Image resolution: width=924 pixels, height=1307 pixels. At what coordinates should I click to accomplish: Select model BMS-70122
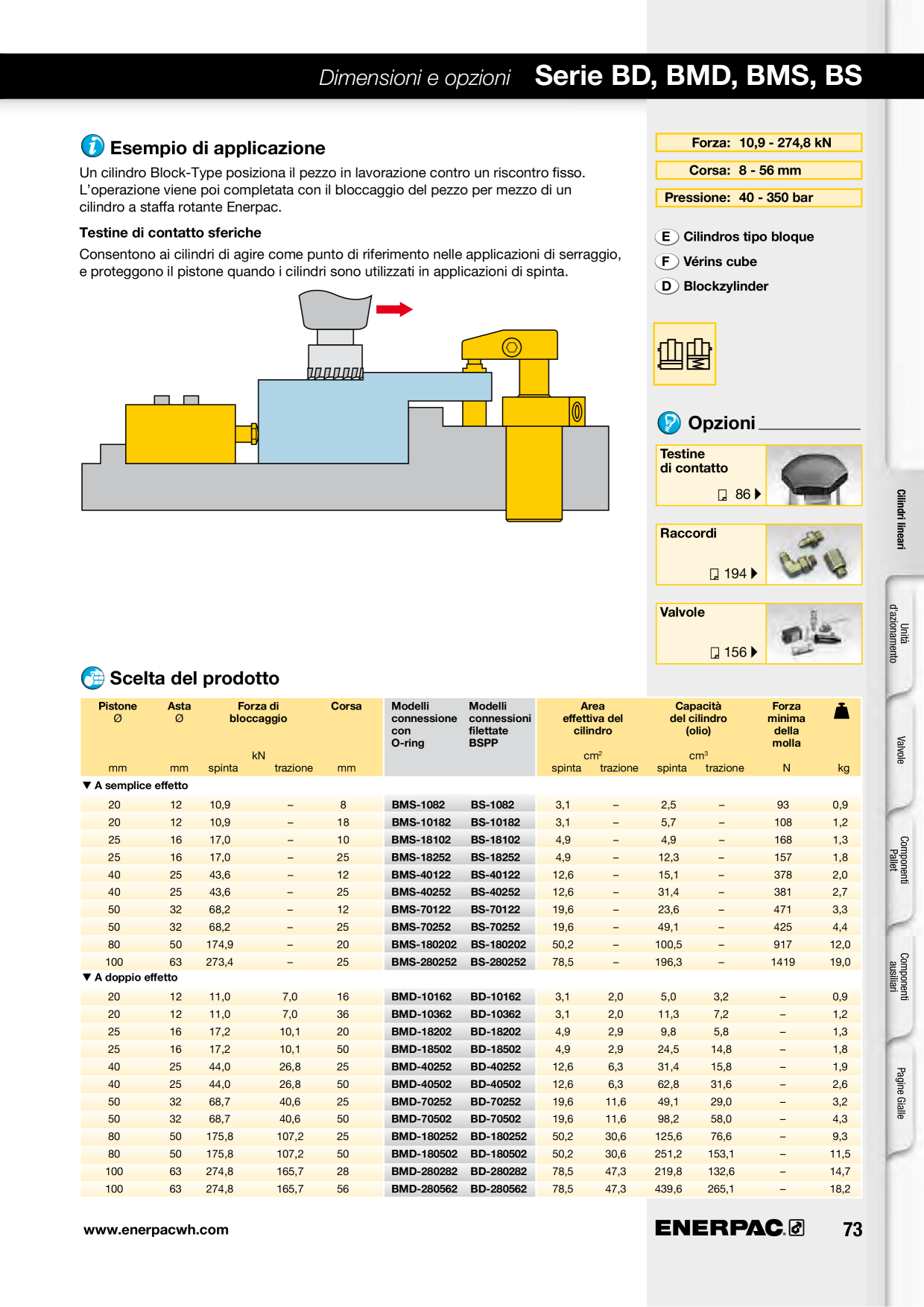pyautogui.click(x=421, y=910)
